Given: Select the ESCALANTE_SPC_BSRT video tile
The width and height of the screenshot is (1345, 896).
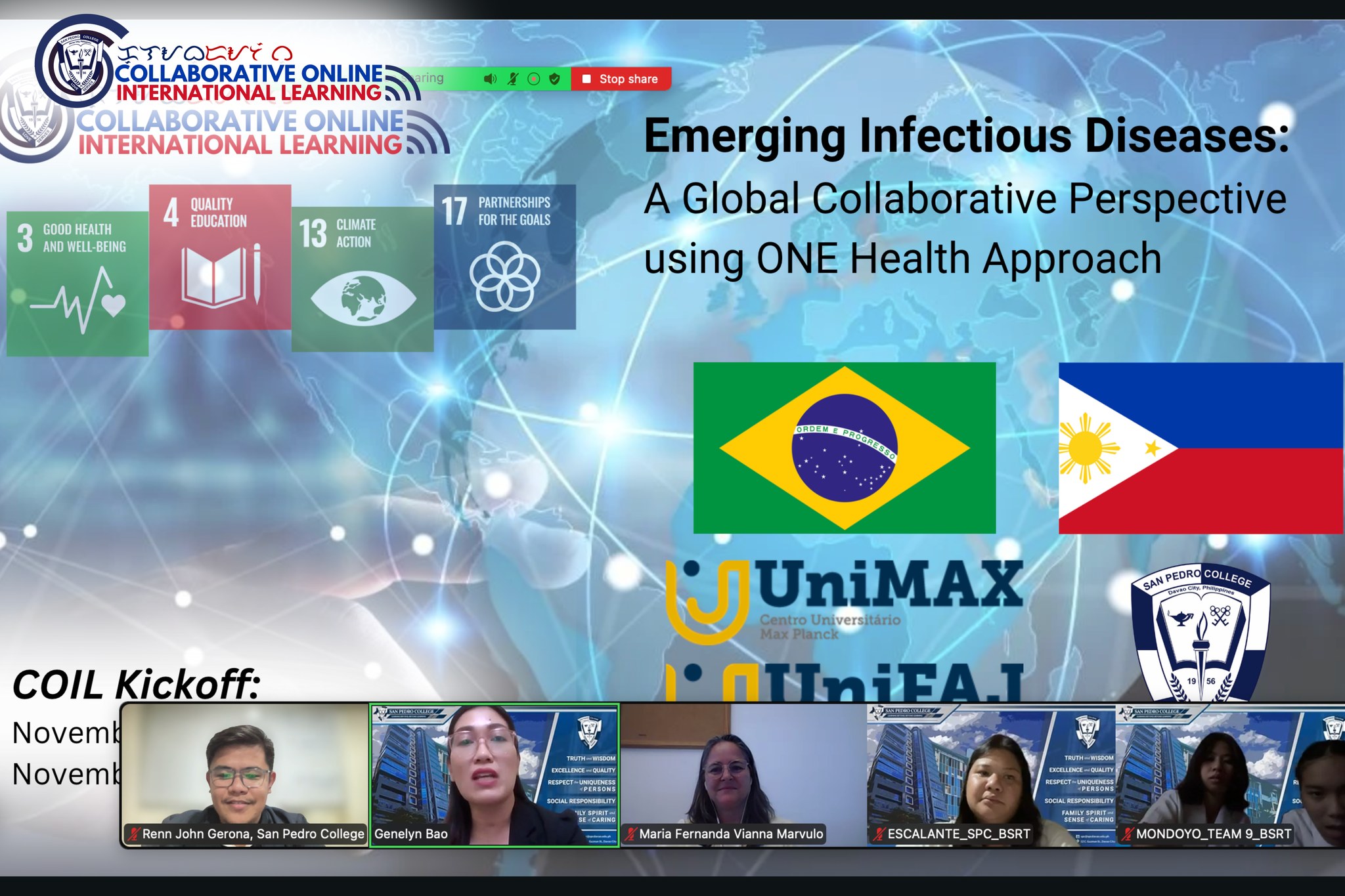Looking at the screenshot, I should [x=990, y=775].
